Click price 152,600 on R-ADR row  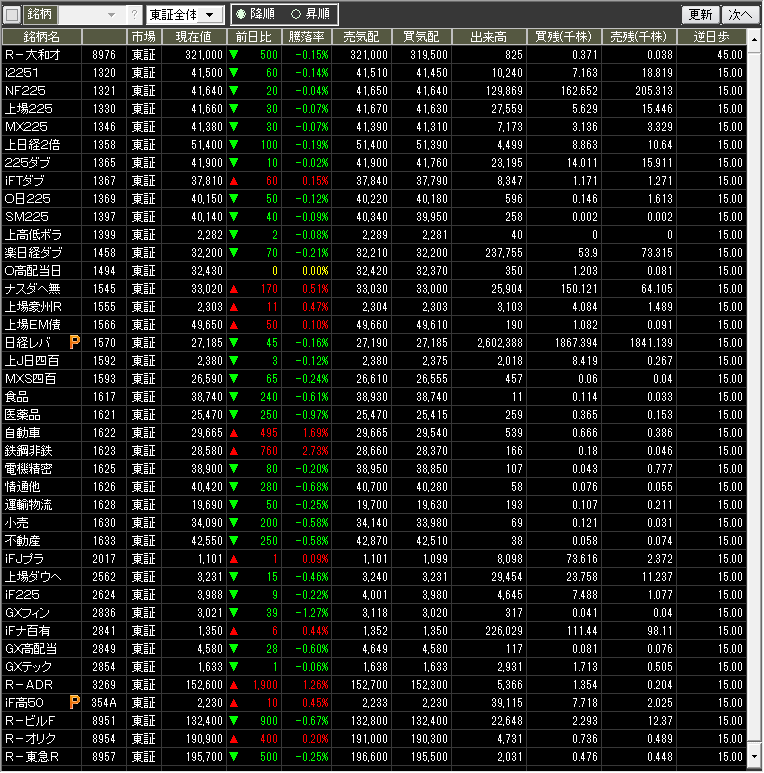click(x=204, y=685)
